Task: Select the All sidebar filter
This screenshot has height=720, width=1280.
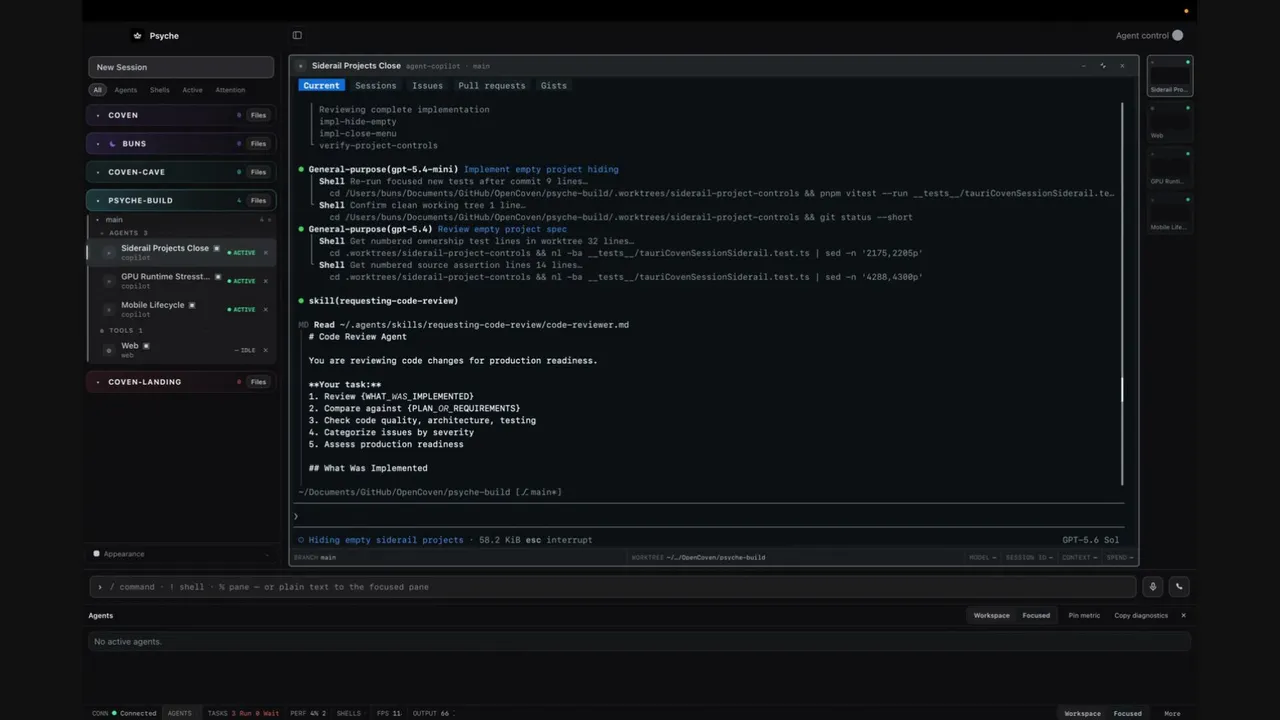Action: (x=97, y=90)
